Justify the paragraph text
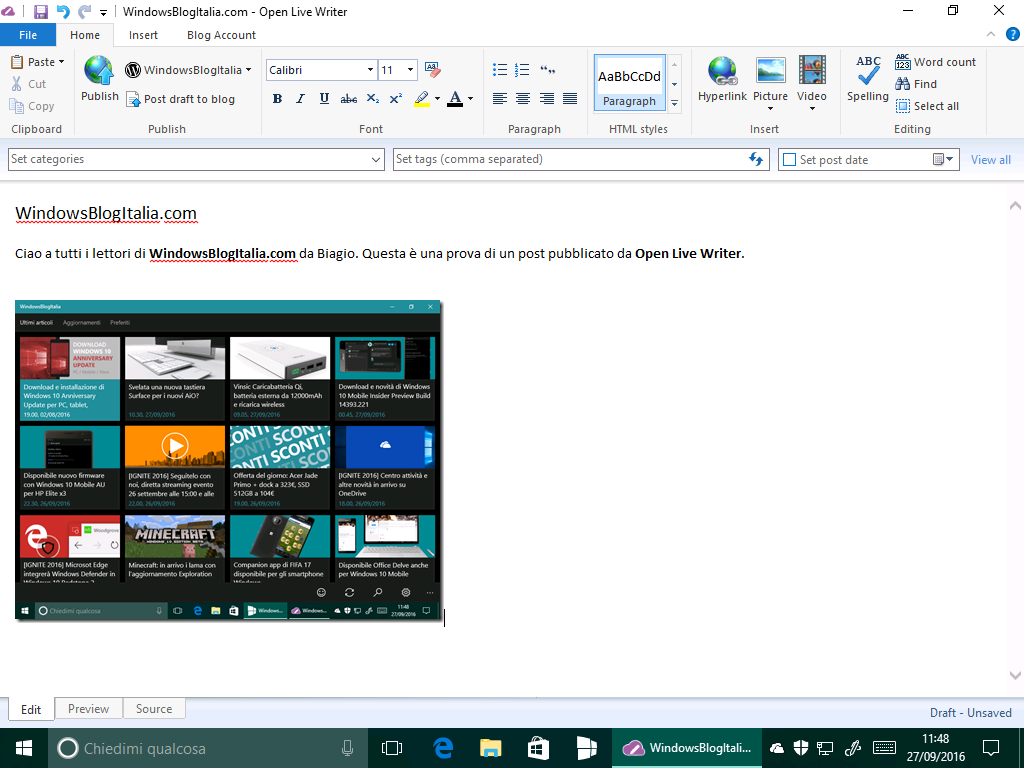The width and height of the screenshot is (1024, 768). tap(570, 99)
